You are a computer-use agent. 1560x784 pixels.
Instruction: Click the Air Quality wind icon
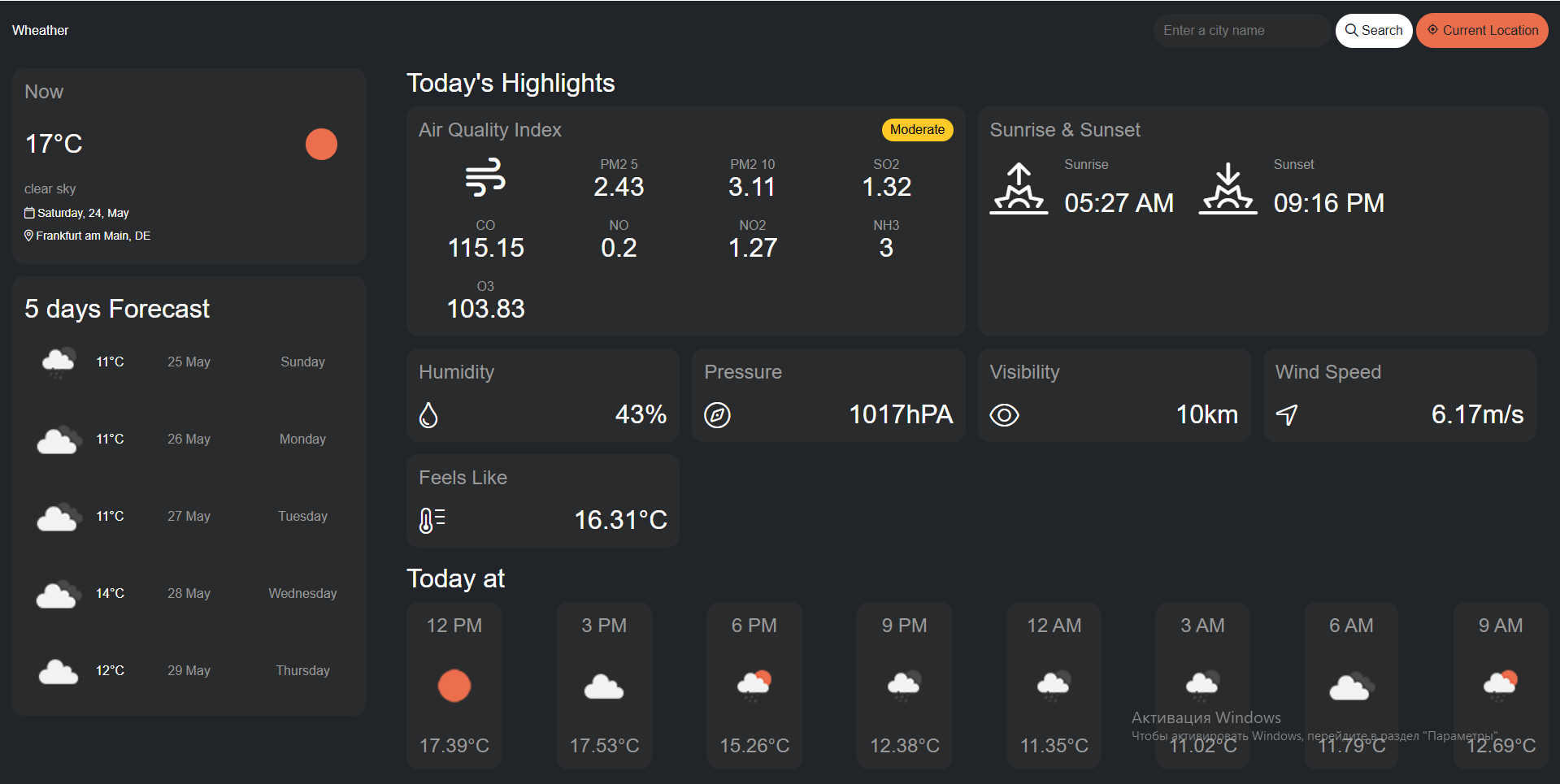[x=485, y=177]
